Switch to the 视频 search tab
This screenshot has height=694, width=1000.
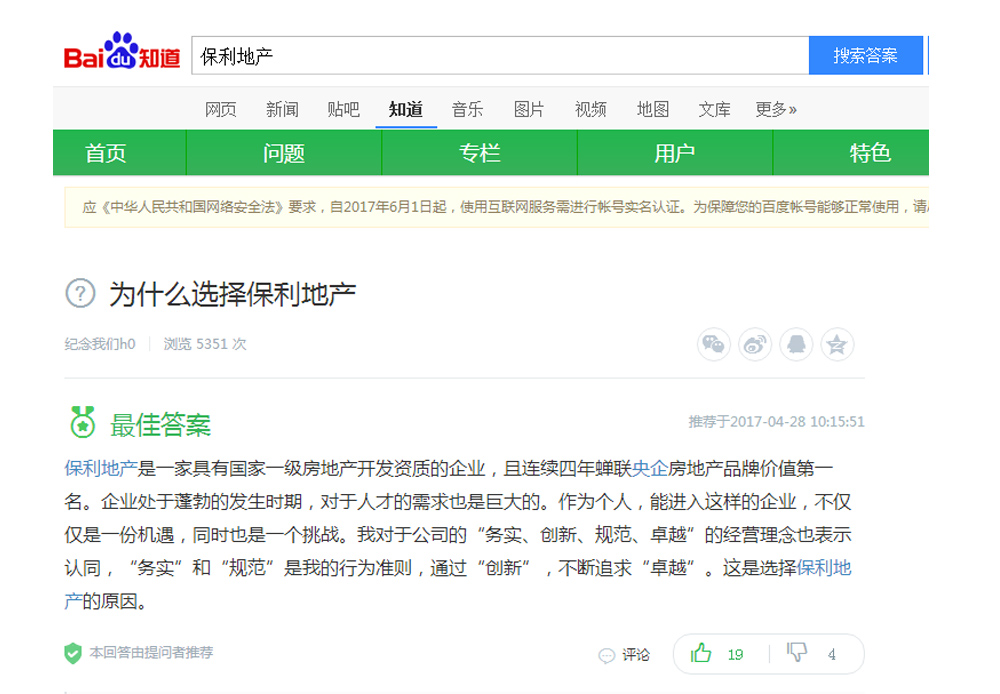[x=591, y=110]
